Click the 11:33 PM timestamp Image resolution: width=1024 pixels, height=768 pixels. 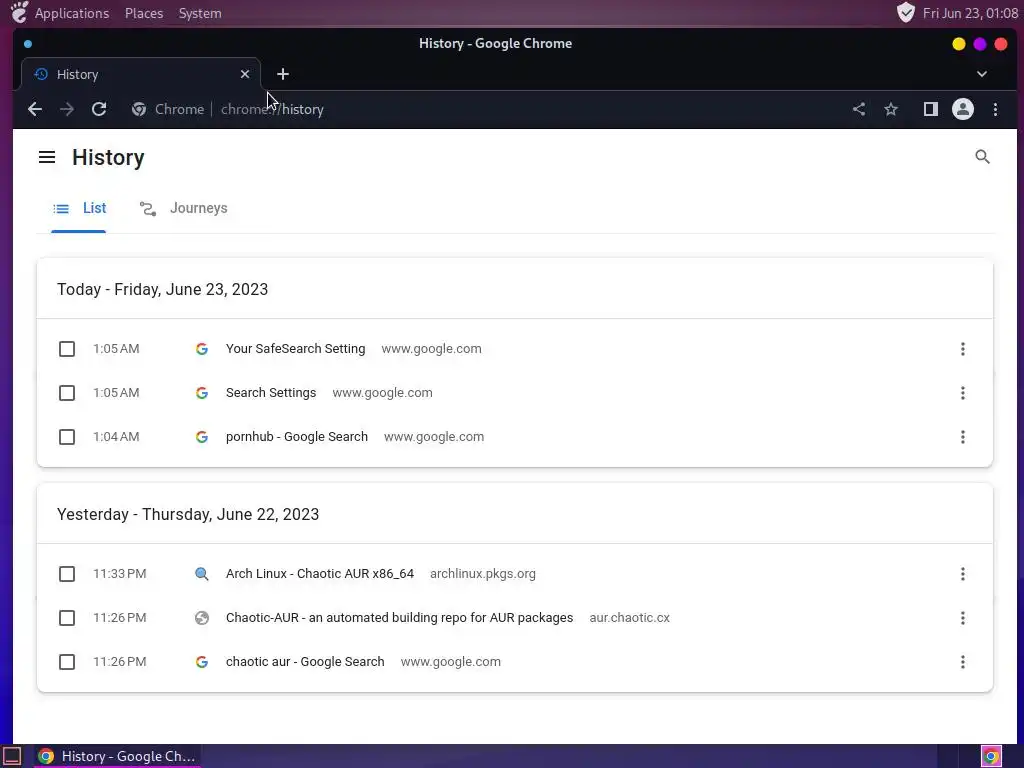coord(120,574)
